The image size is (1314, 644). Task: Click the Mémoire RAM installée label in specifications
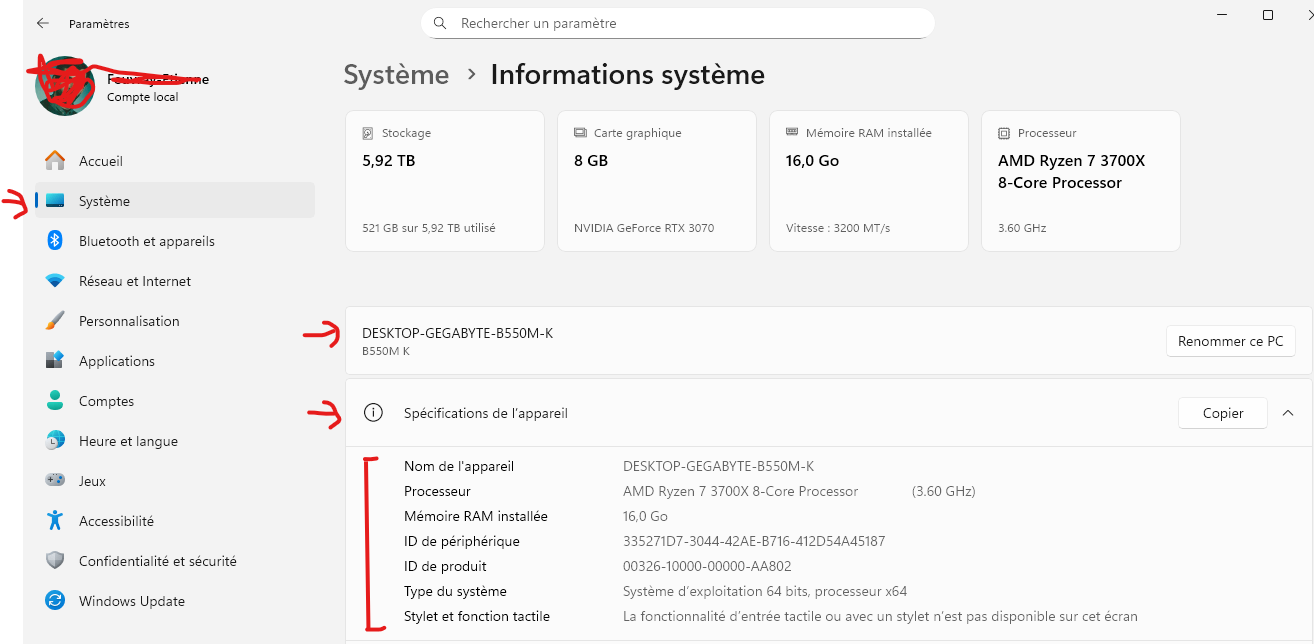click(476, 516)
